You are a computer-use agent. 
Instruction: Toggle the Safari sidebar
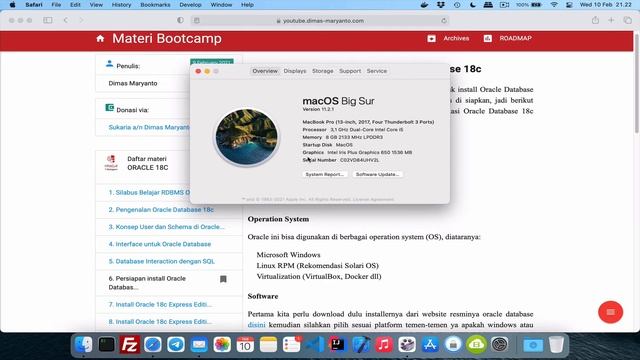(48, 20)
